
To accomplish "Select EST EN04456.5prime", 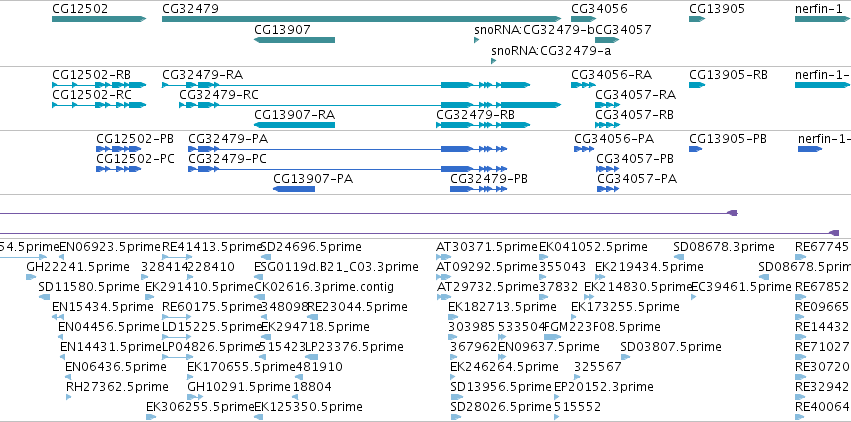I will (x=109, y=327).
